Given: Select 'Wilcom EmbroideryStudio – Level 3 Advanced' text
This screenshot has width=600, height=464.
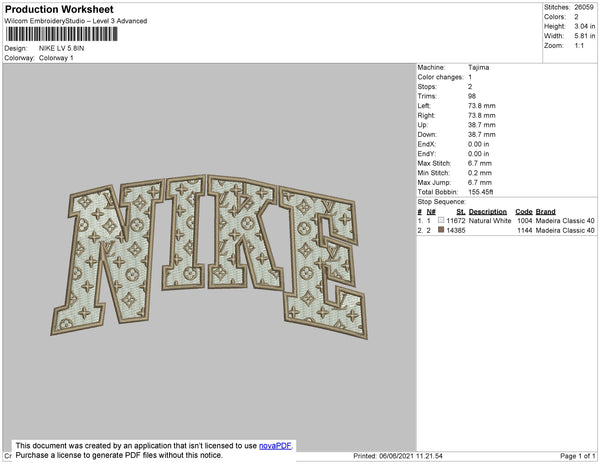Looking at the screenshot, I should pos(76,21).
